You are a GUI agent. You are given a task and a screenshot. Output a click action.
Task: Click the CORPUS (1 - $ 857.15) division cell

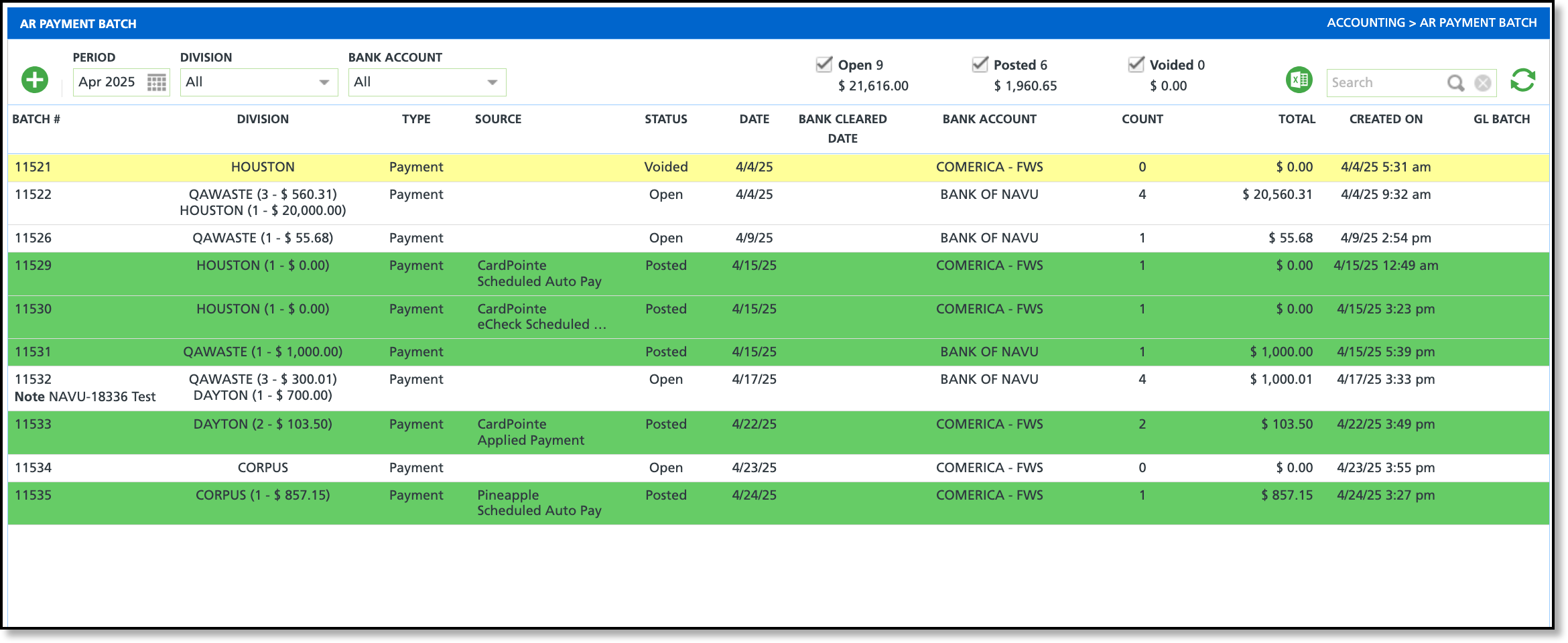[263, 495]
